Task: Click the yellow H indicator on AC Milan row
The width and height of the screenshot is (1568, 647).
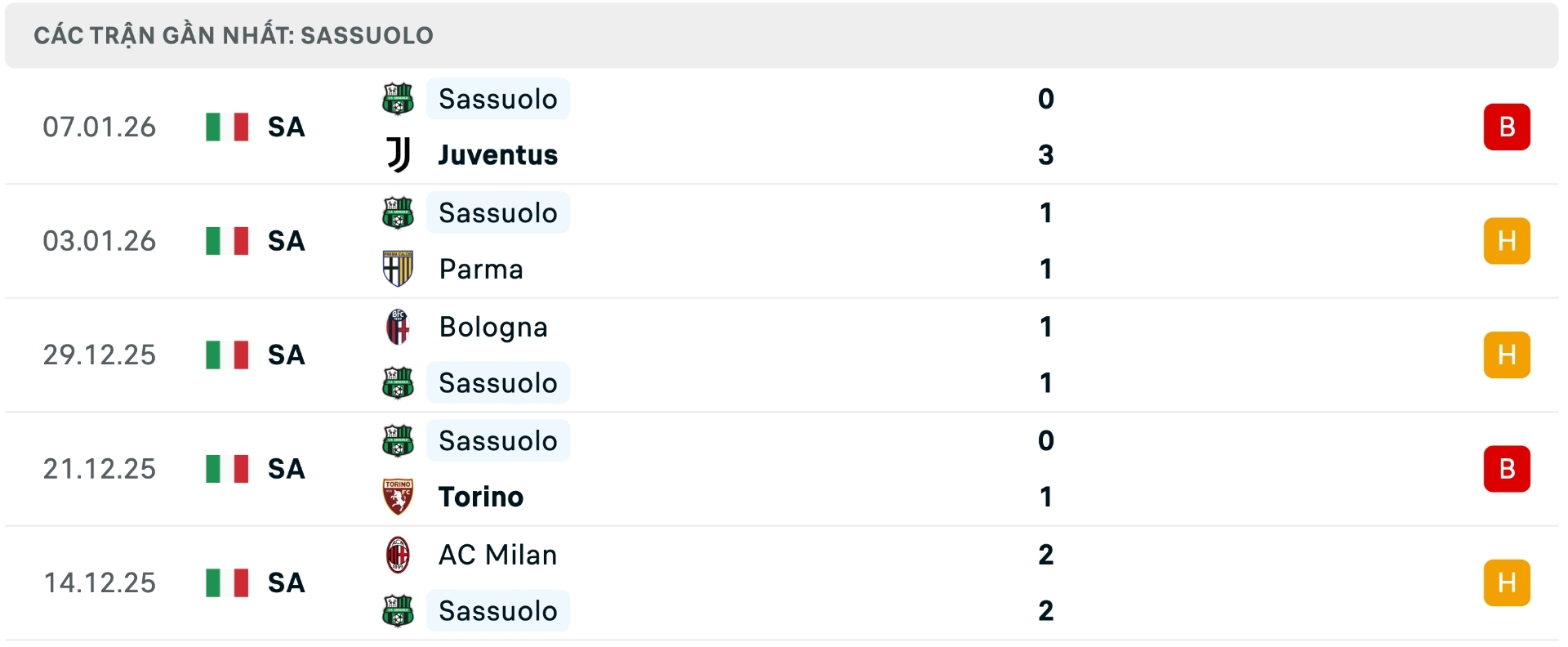Action: pos(1507,582)
